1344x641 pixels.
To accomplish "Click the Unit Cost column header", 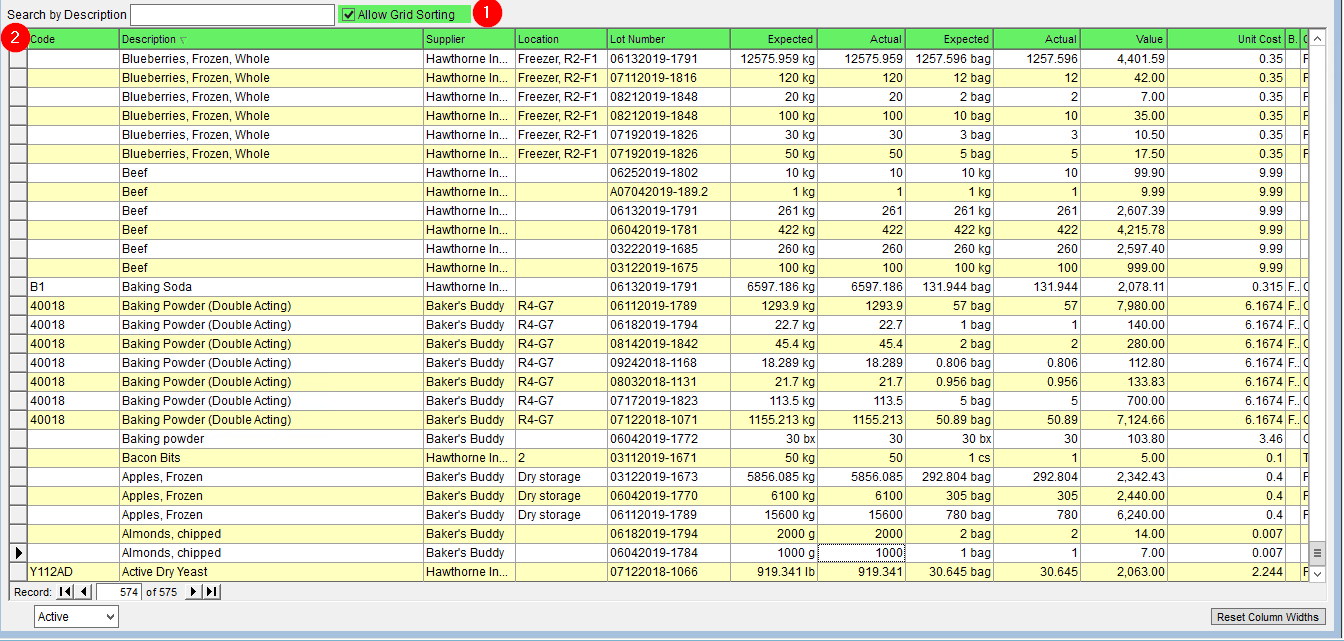I will 1226,39.
